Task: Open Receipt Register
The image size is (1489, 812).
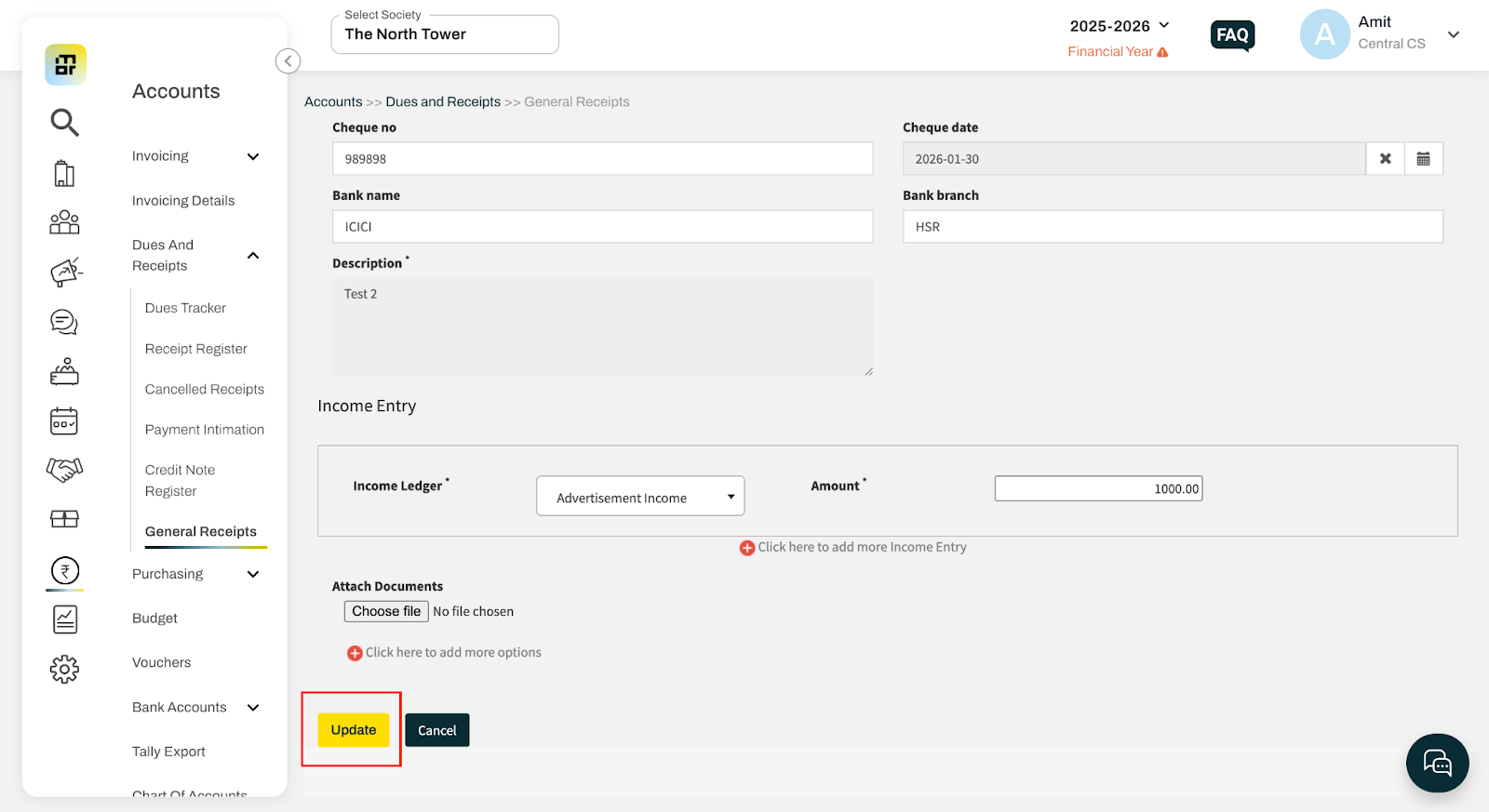Action: (x=196, y=349)
